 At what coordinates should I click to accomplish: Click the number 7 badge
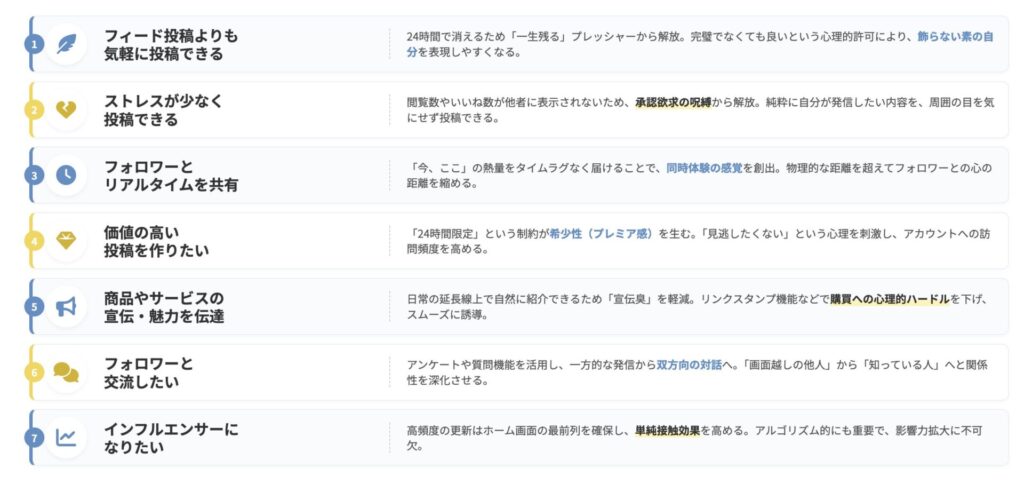point(35,438)
